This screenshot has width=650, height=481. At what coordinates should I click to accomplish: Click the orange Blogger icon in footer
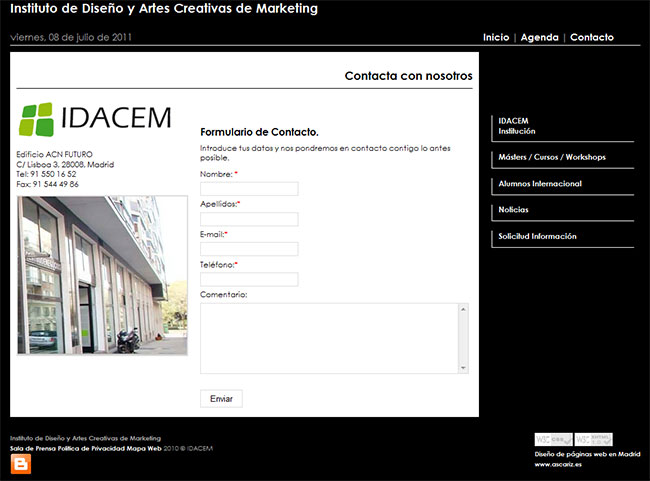[20, 464]
